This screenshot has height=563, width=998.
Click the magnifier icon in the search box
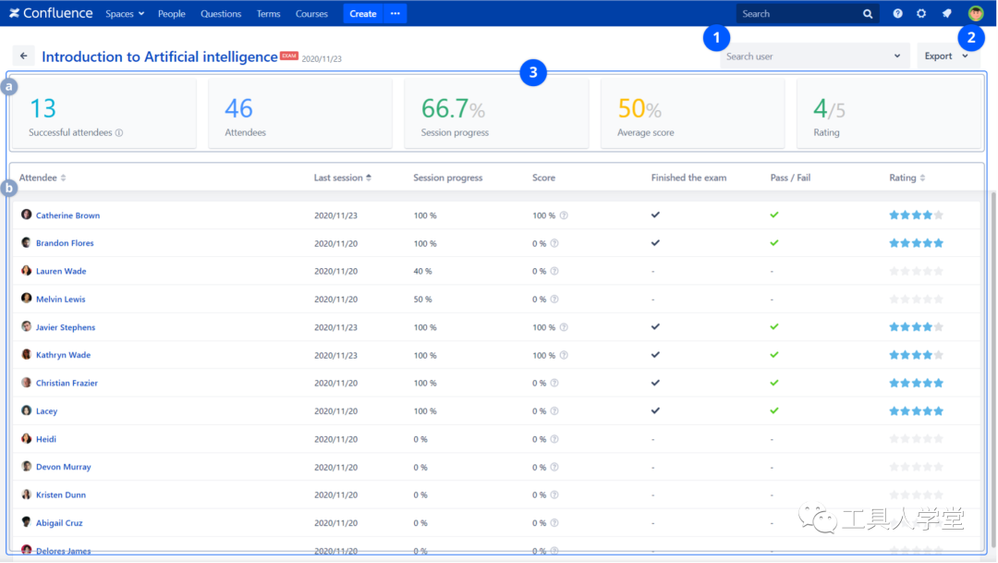coord(867,14)
